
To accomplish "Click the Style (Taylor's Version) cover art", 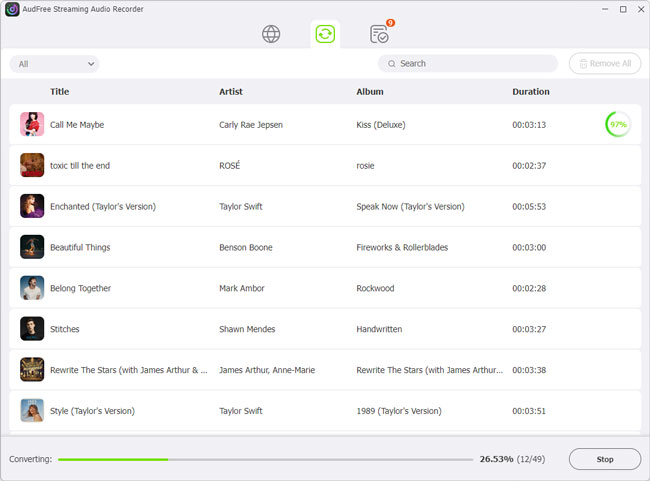I will click(x=32, y=411).
